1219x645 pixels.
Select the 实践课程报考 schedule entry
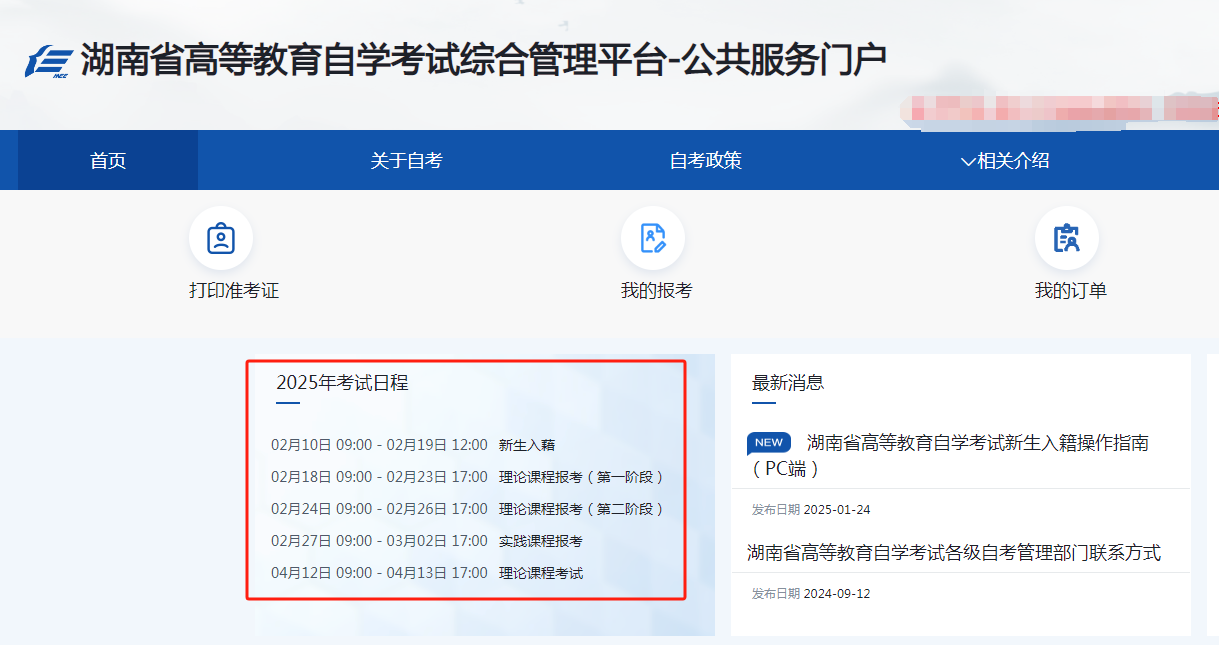[x=540, y=541]
